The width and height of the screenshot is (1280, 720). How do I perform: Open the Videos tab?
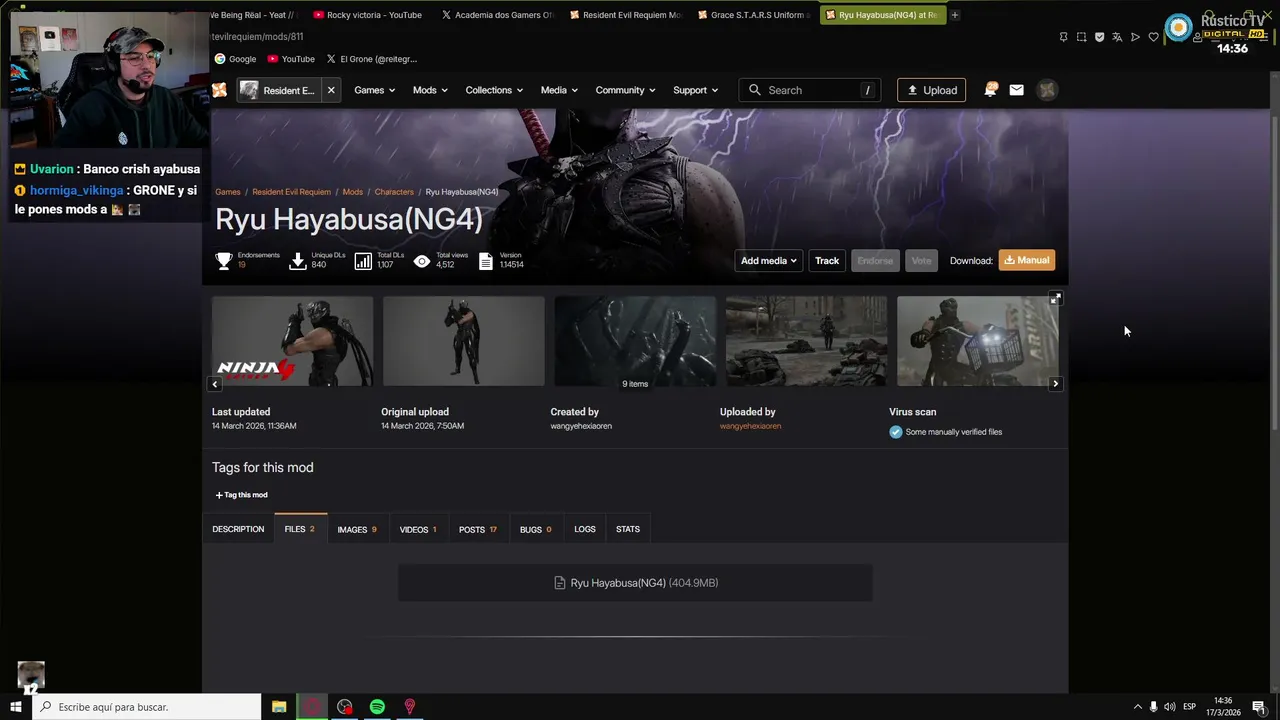(x=418, y=529)
